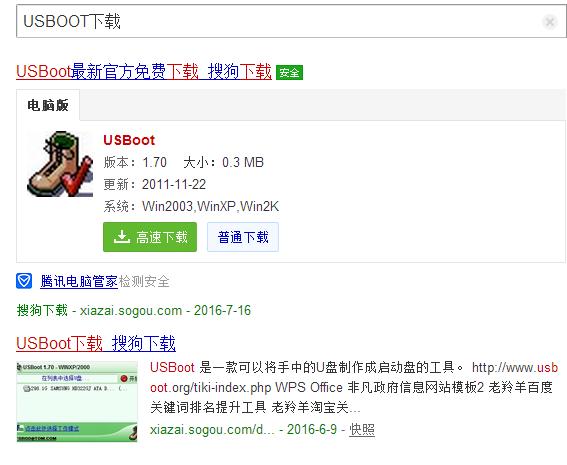
Task: Click the 普通下载 button
Action: [x=243, y=237]
